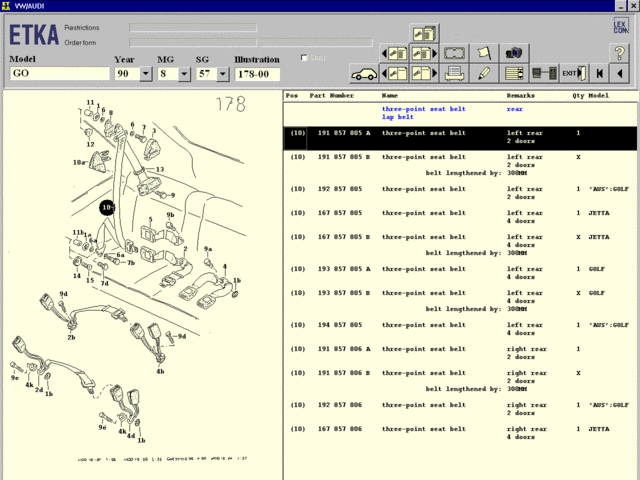This screenshot has width=640, height=480.
Task: Open help with question mark icon
Action: click(619, 53)
